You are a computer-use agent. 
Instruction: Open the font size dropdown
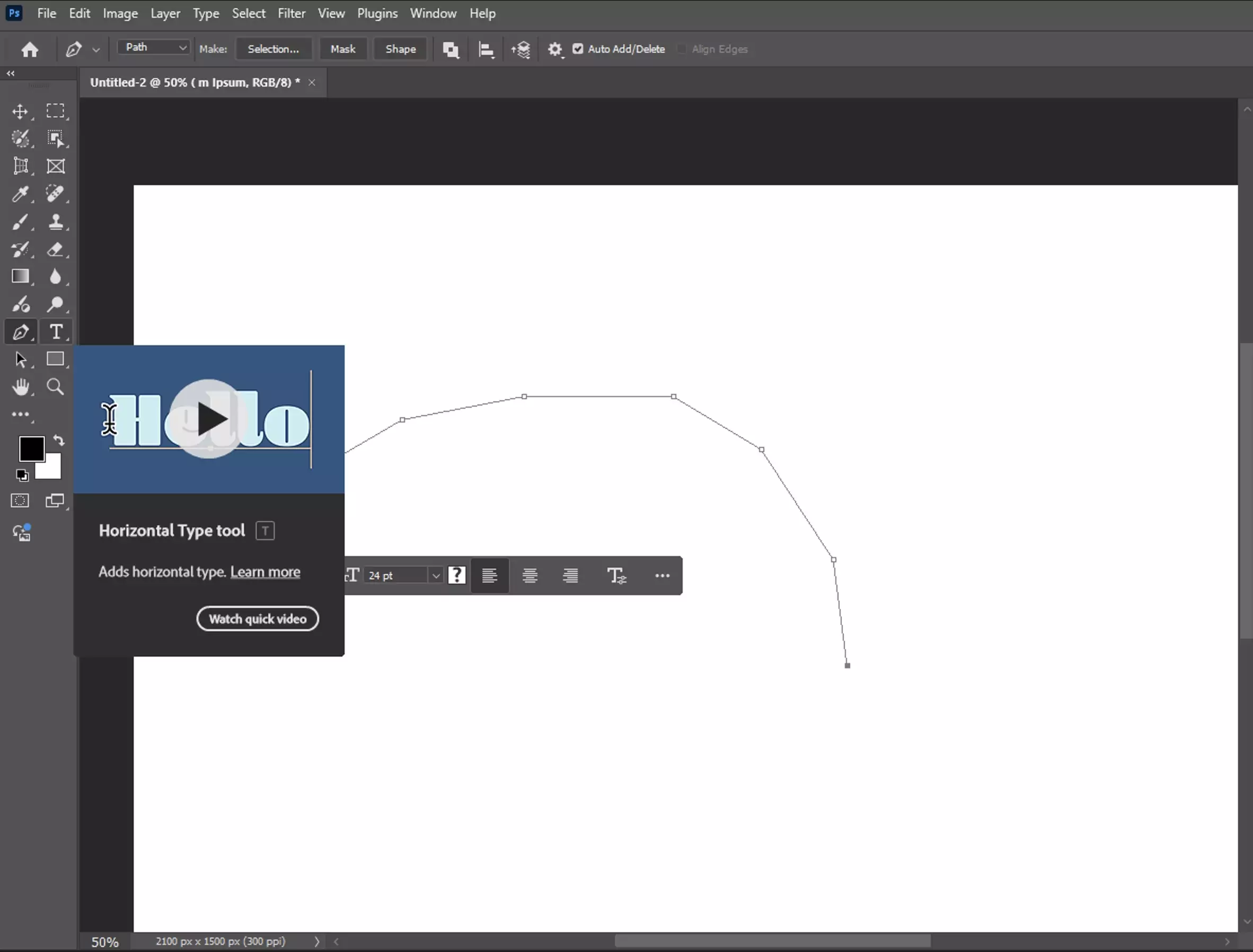click(x=436, y=575)
